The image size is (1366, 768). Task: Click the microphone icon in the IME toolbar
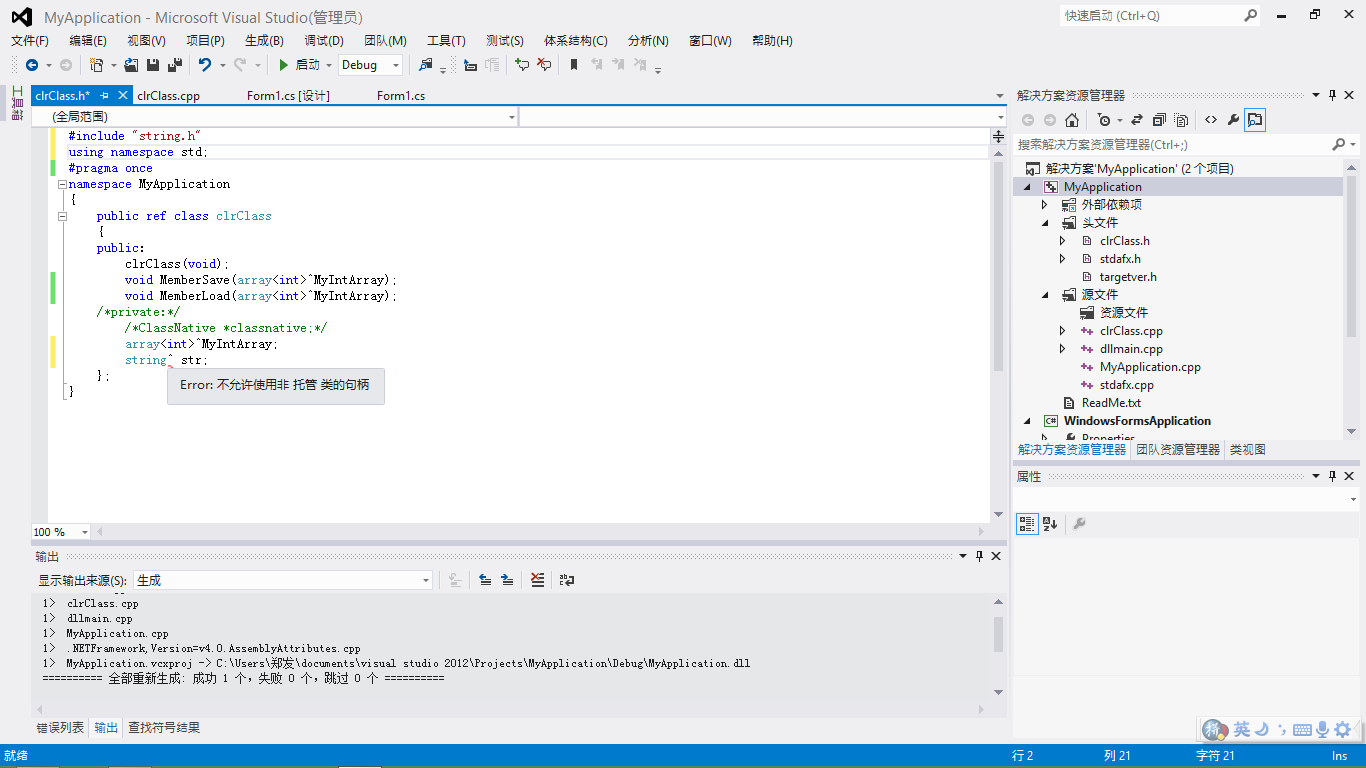point(1322,730)
